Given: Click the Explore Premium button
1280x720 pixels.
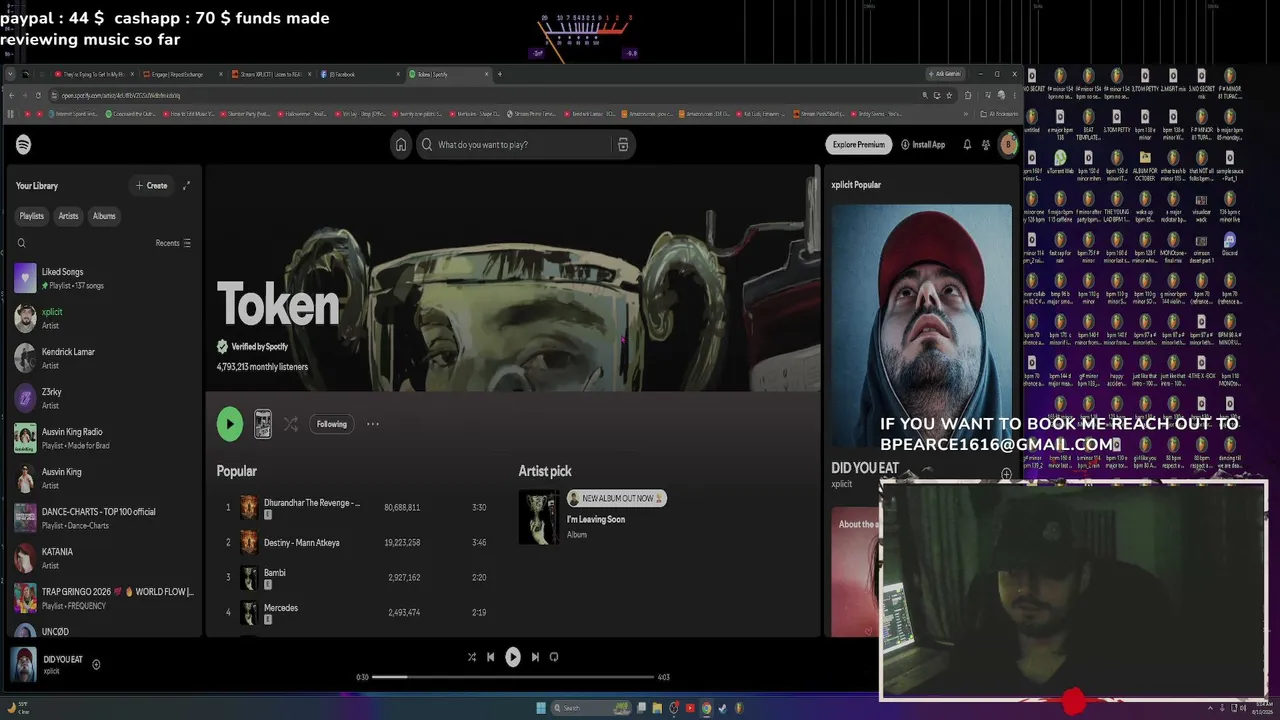Looking at the screenshot, I should pos(859,145).
